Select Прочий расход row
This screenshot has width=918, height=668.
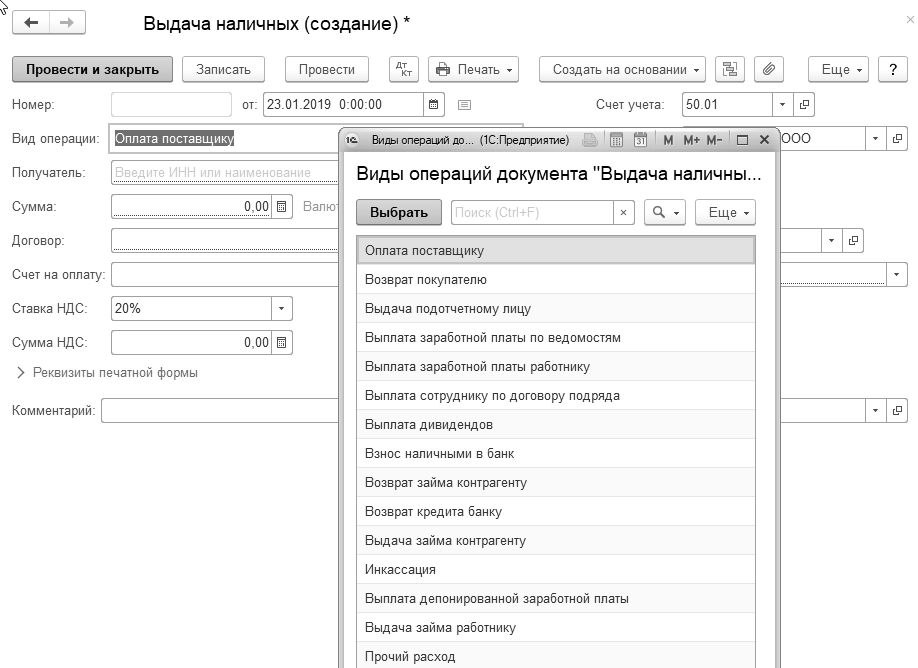[556, 656]
